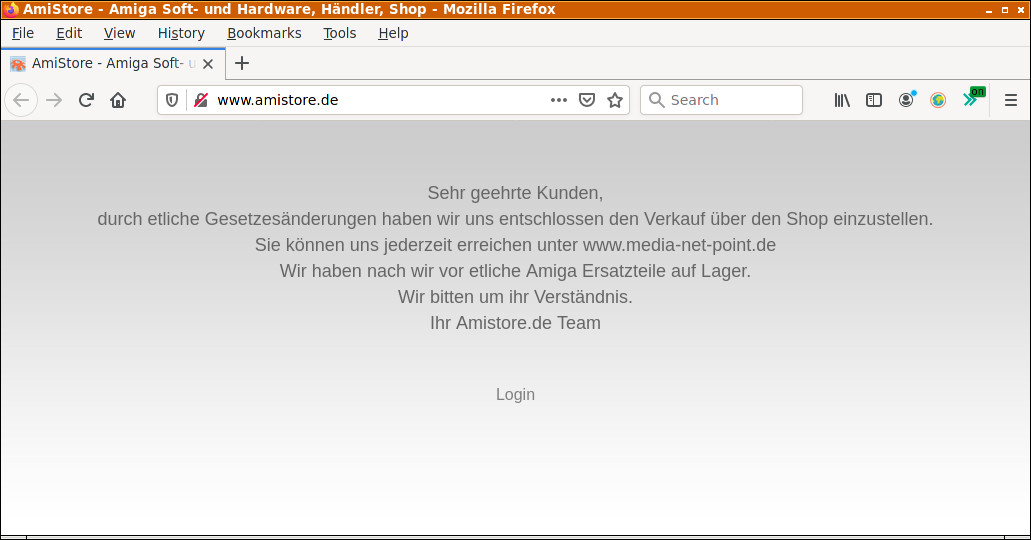Minimize the Firefox window
Viewport: 1031px width, 540px height.
pos(989,10)
